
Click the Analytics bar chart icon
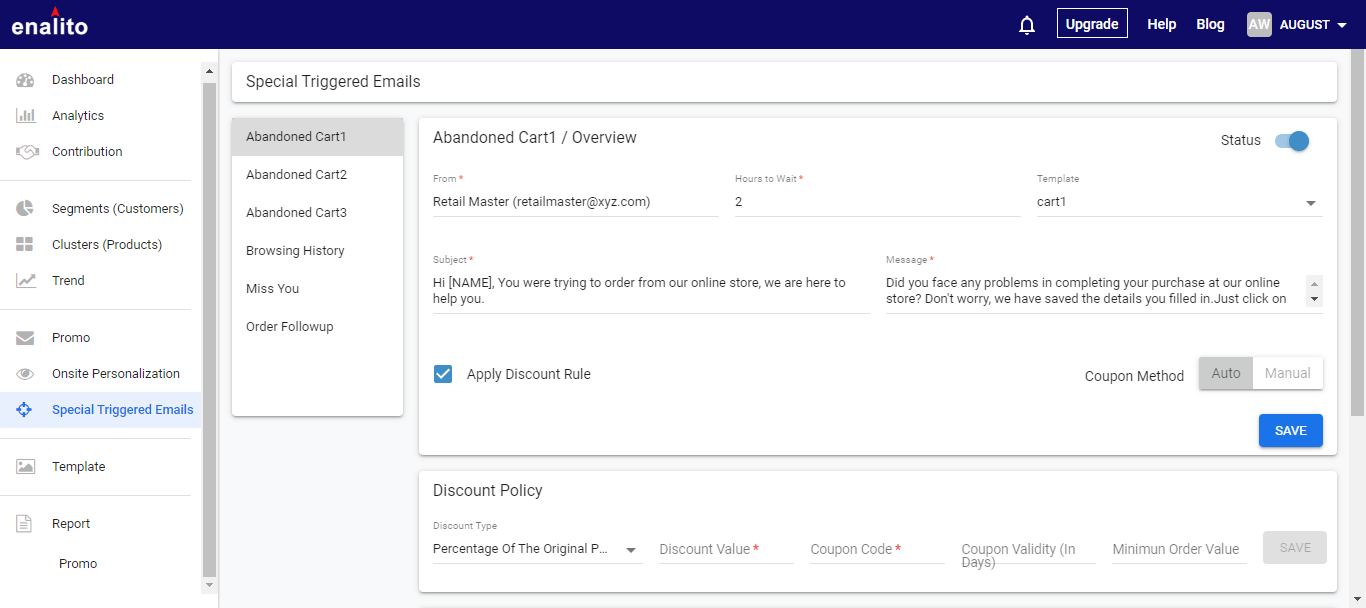click(x=26, y=116)
